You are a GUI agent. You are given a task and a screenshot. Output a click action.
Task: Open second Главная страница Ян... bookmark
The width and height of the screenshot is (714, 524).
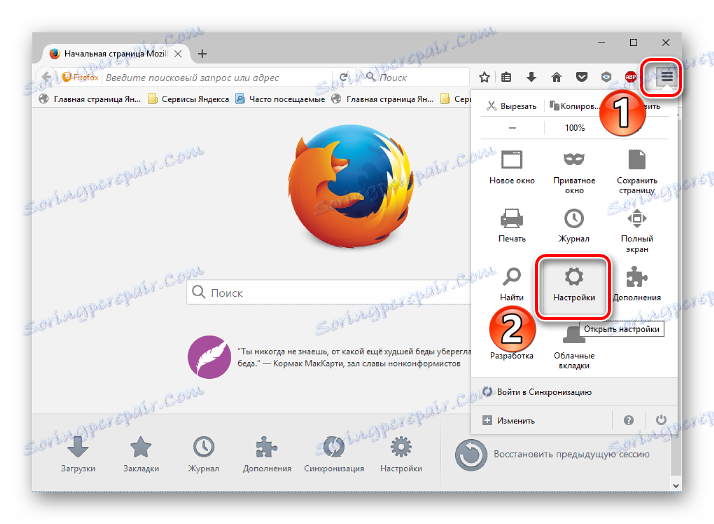click(x=382, y=99)
